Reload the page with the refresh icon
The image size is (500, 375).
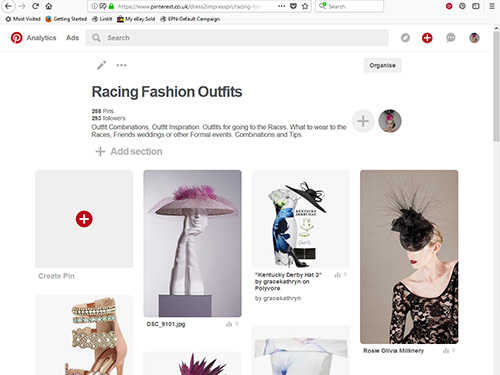[35, 6]
